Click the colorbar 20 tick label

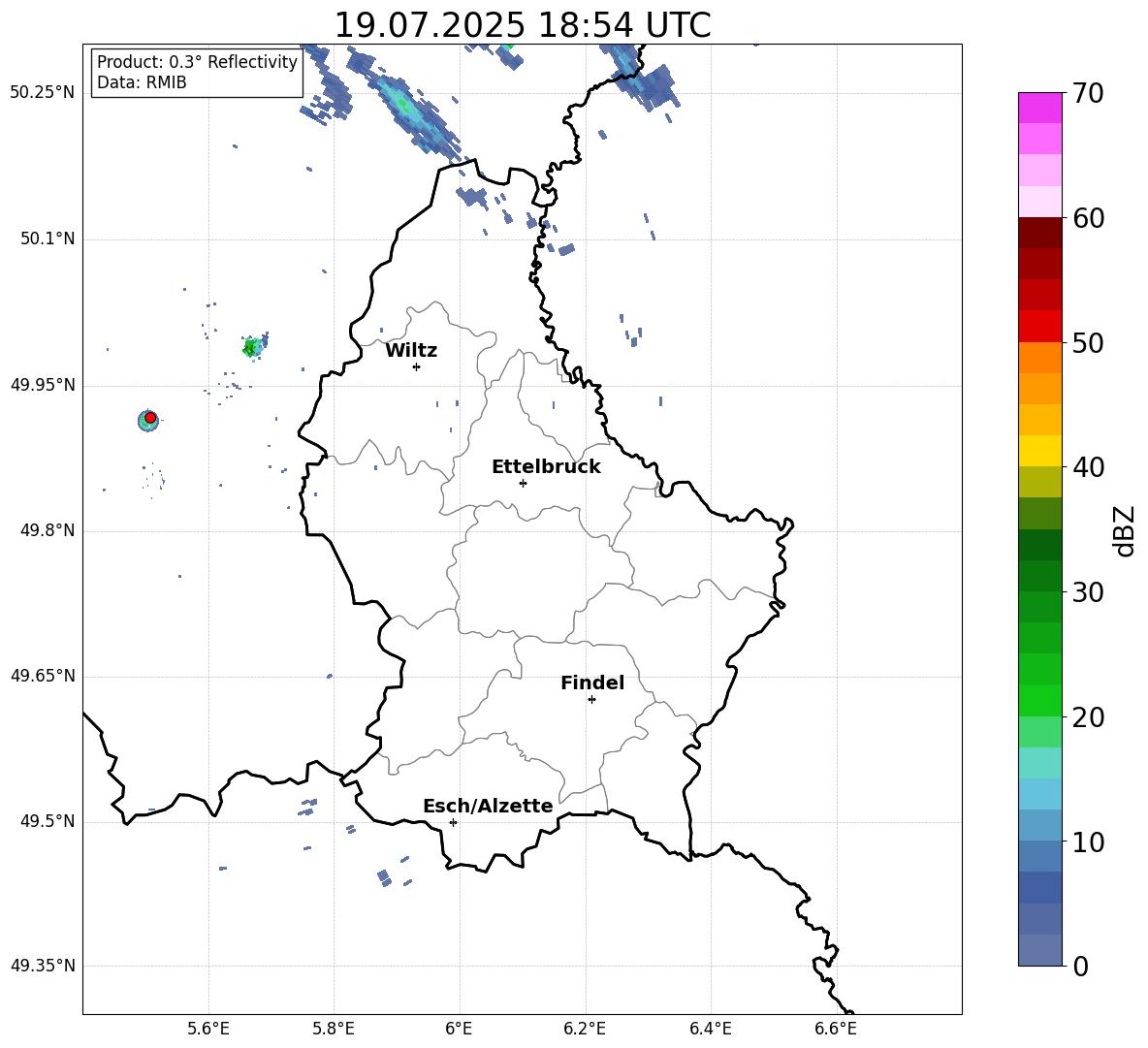coord(1088,716)
